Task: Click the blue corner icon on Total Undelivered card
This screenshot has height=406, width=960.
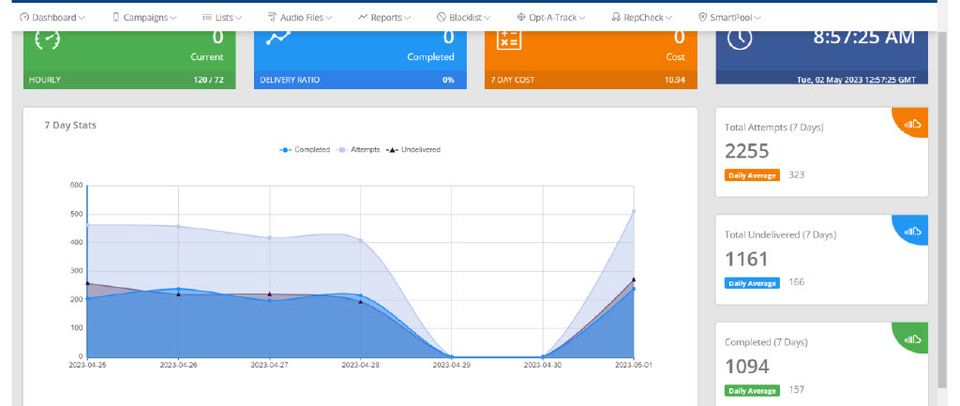Action: (x=911, y=231)
